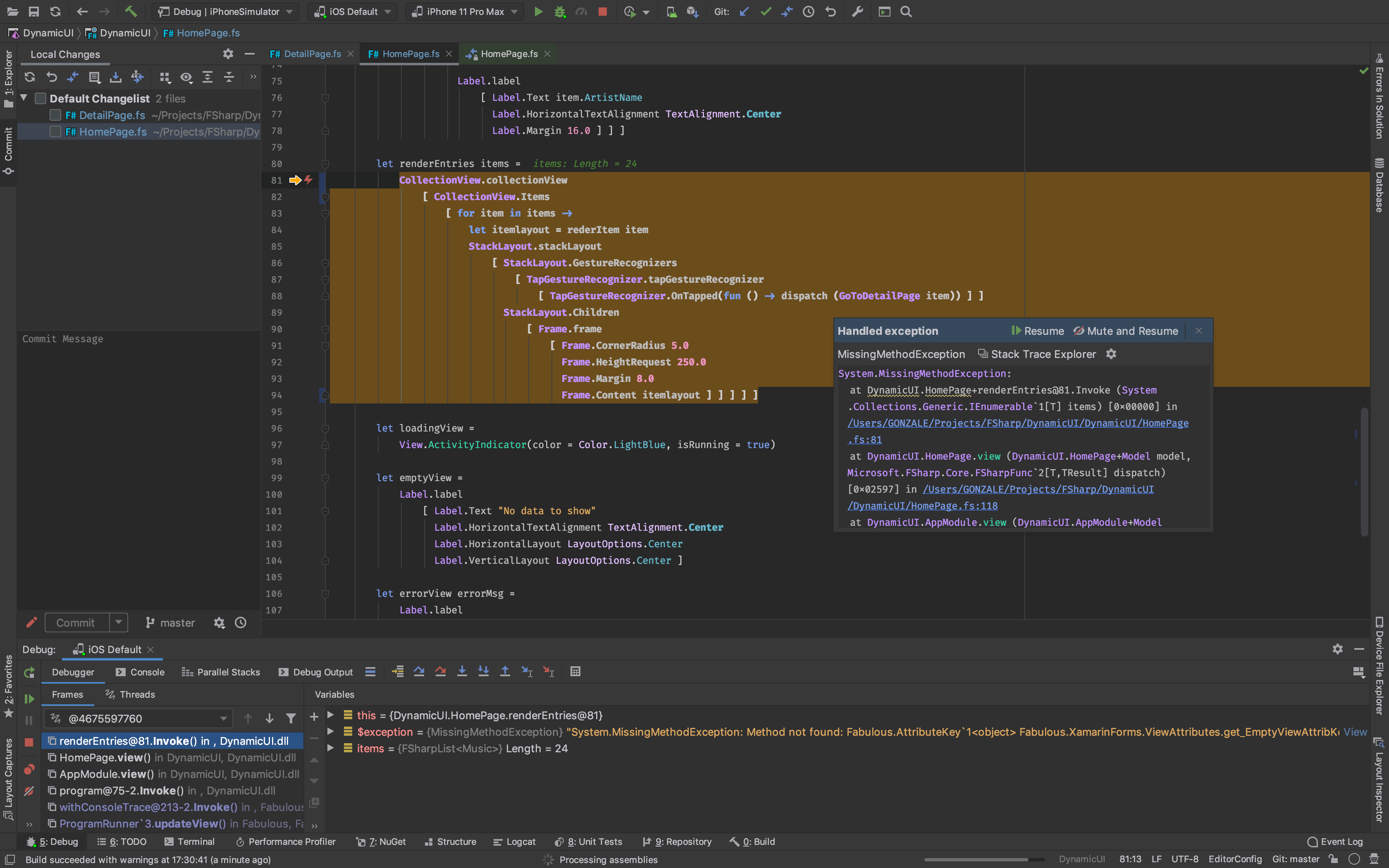Open the thread selector dropdown in Frames

click(223, 718)
